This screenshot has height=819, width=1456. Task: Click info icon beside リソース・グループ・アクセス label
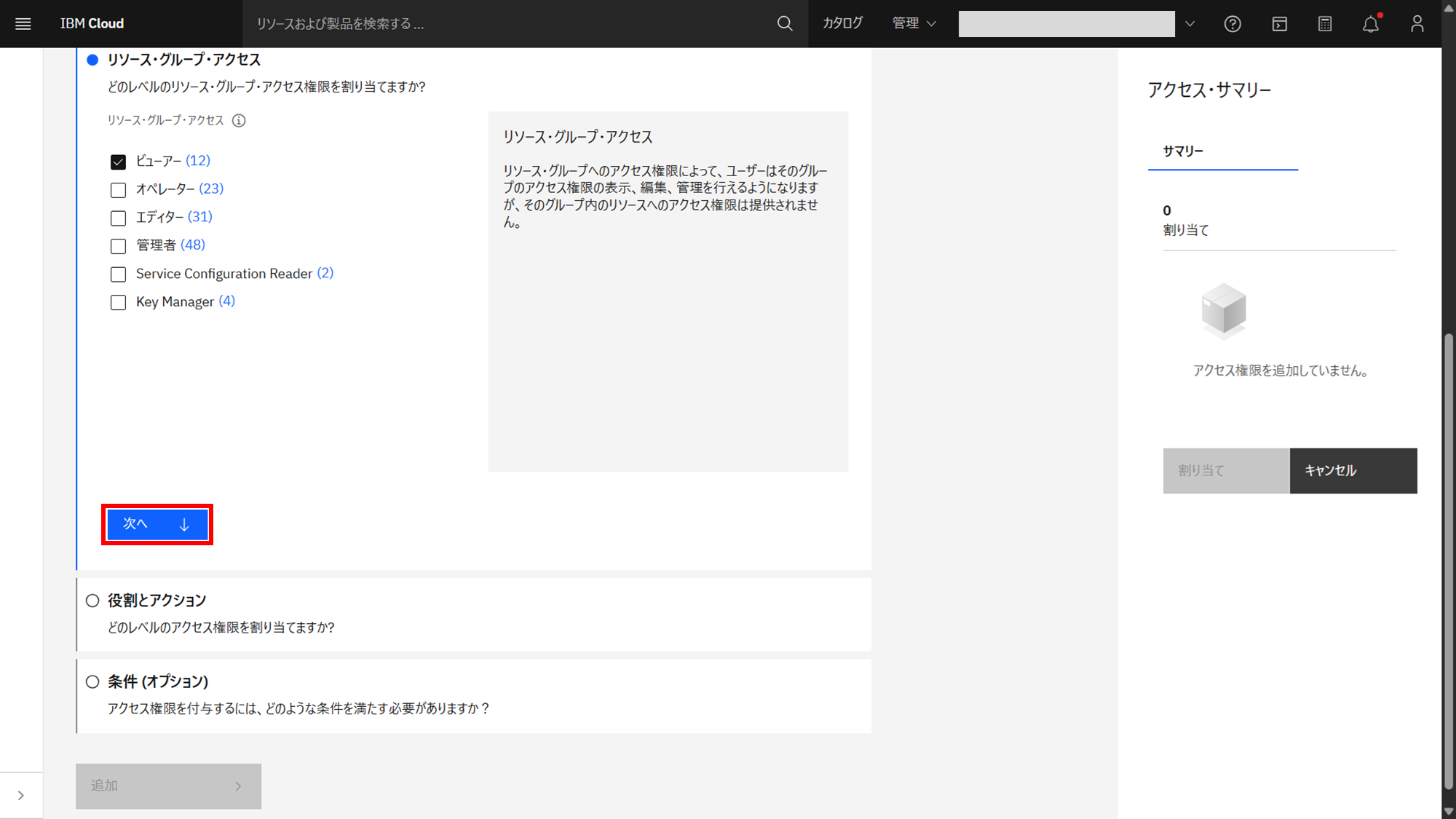coord(239,121)
